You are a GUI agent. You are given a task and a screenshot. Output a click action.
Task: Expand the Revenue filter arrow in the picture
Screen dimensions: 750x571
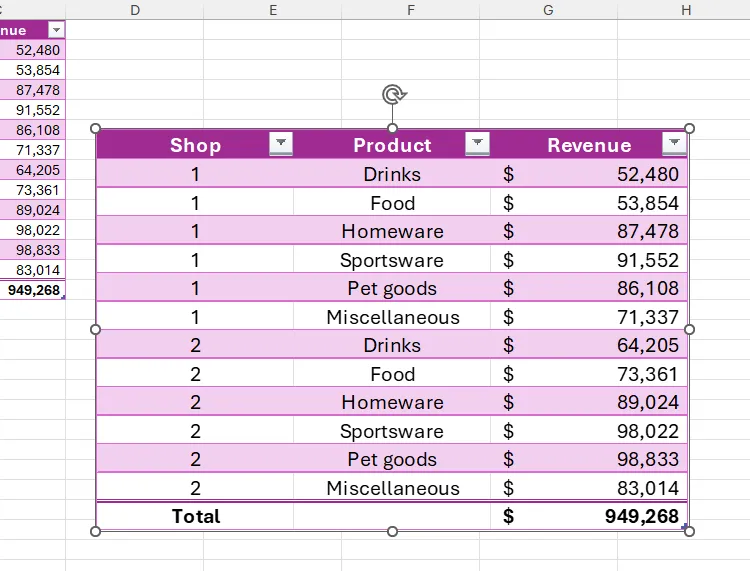674,144
